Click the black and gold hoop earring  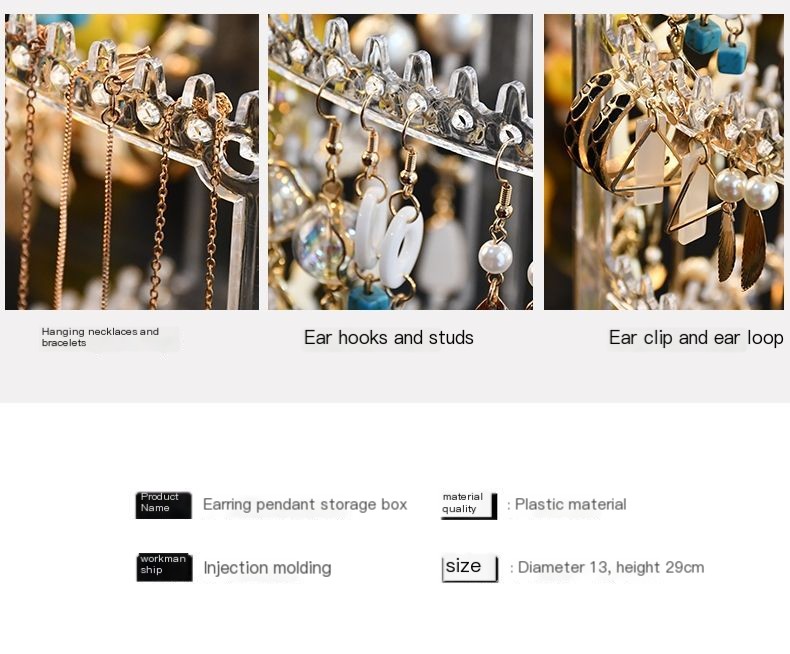click(x=596, y=130)
